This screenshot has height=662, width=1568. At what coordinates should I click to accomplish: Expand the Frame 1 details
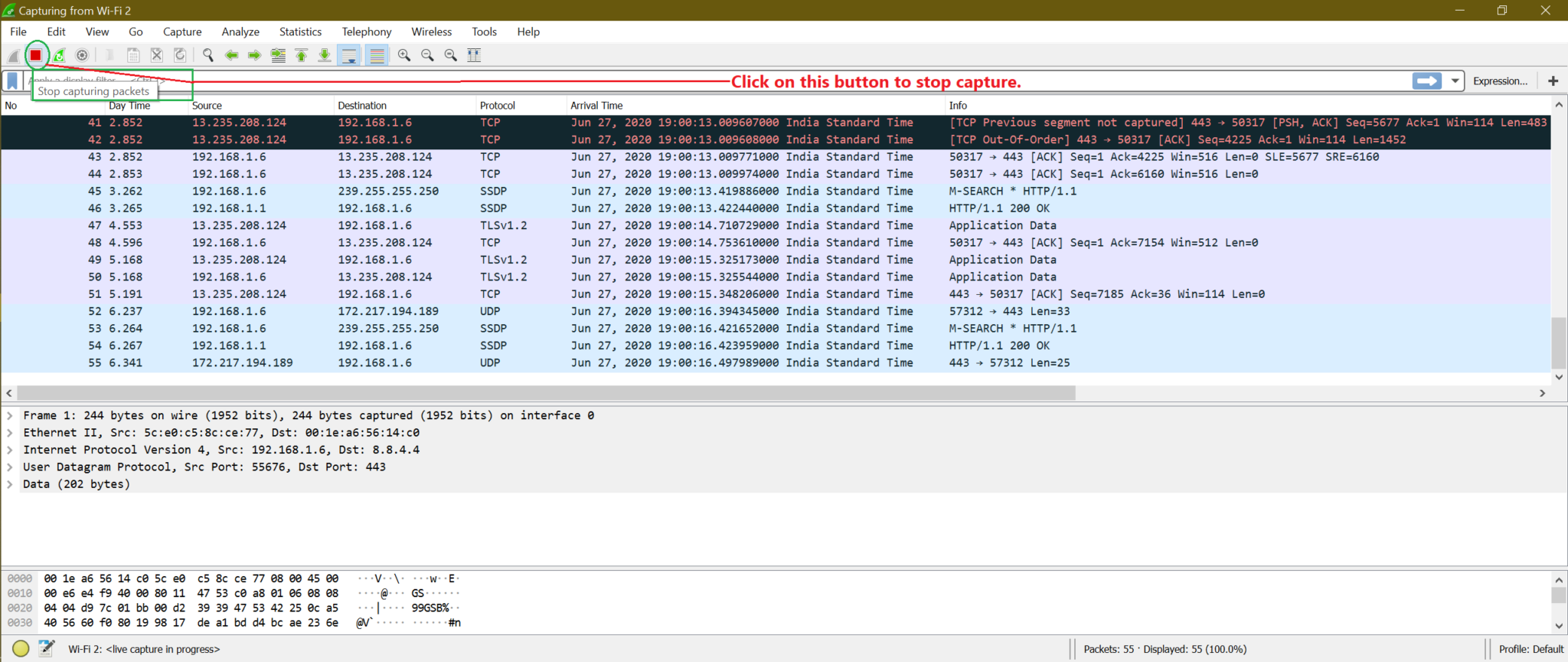[x=10, y=415]
